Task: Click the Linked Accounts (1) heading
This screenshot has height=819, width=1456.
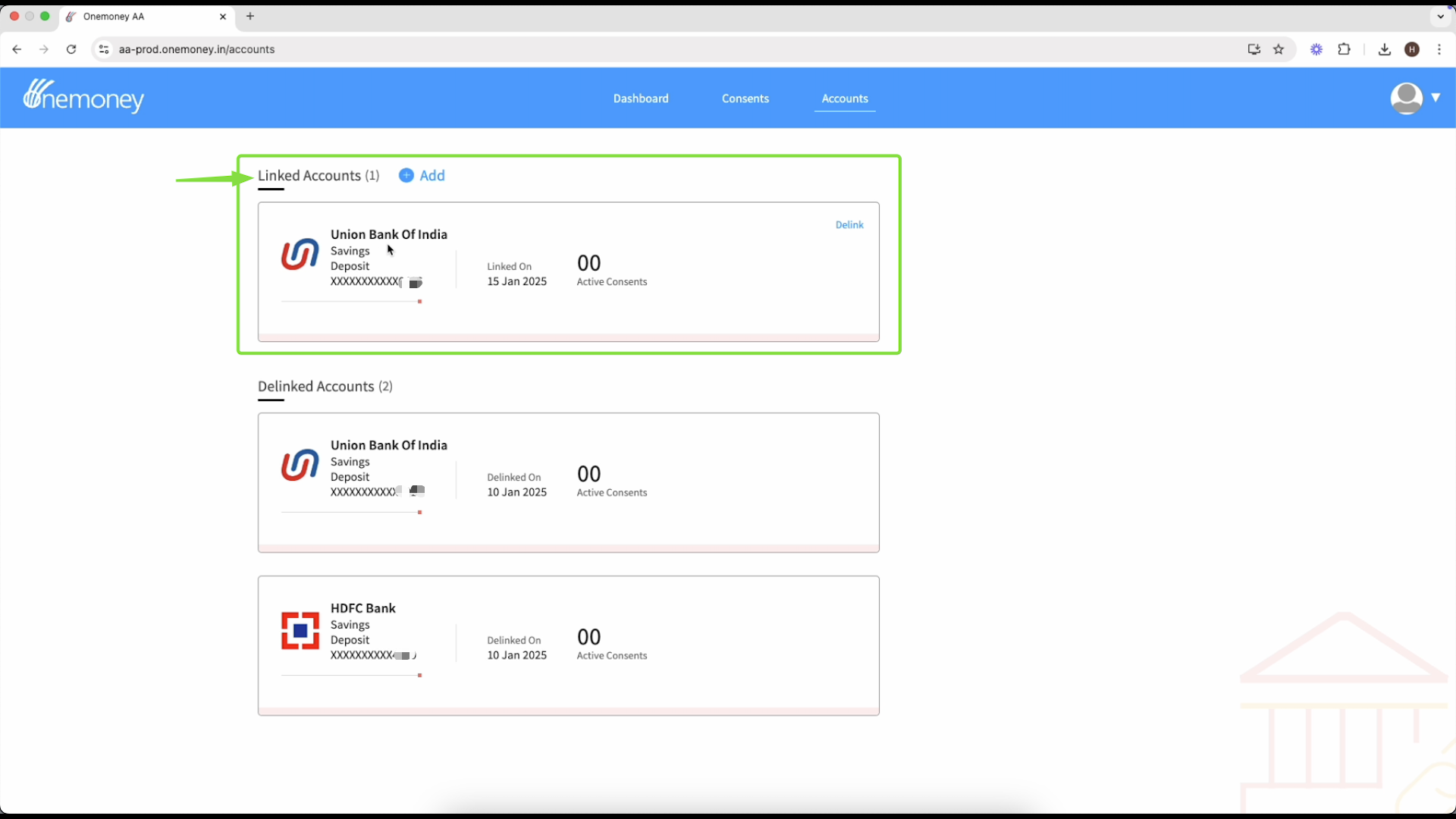Action: [x=318, y=175]
